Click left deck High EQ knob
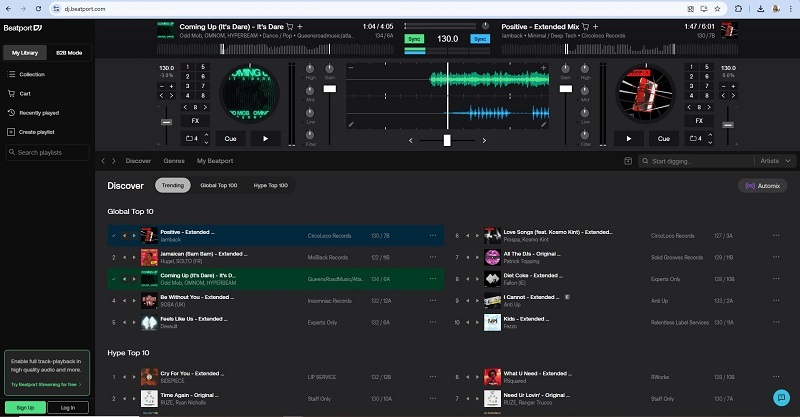Screen dimensions: 800x417 click(x=310, y=68)
